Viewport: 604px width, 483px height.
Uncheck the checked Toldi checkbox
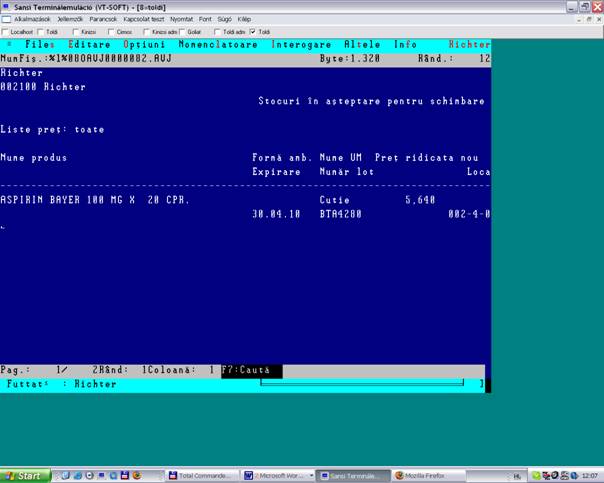[x=252, y=32]
